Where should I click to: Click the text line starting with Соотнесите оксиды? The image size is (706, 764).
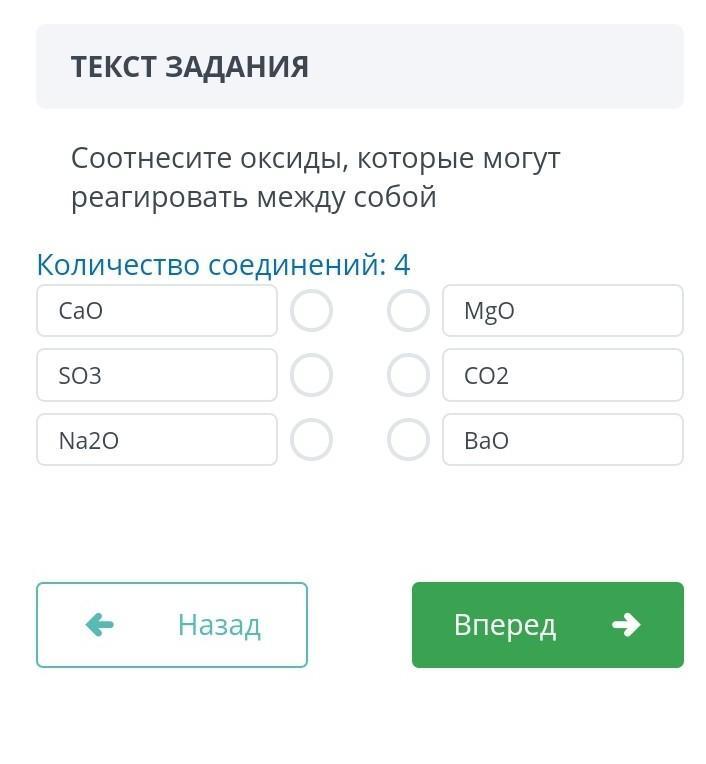[316, 158]
